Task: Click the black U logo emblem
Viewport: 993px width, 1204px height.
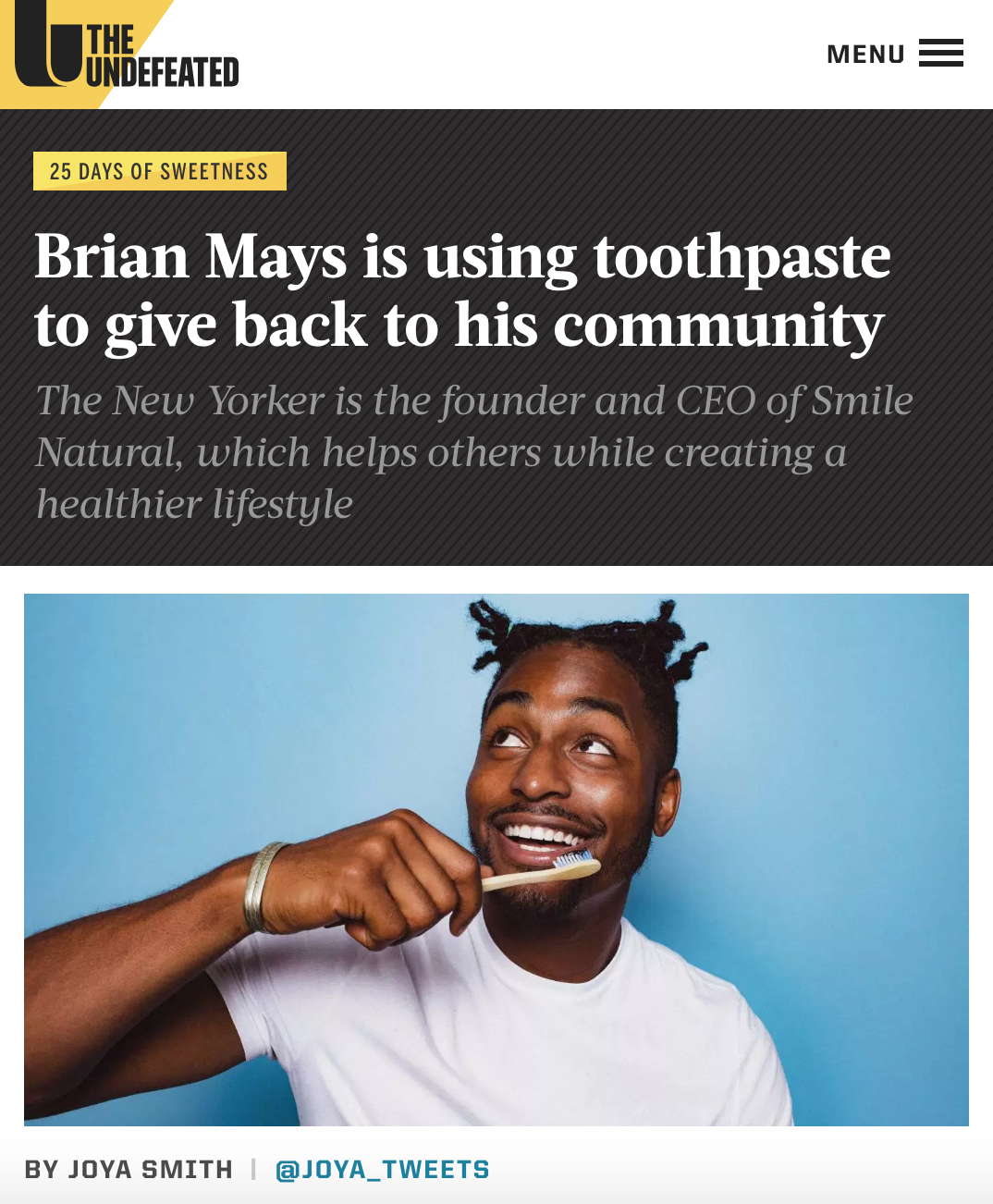Action: [46, 43]
